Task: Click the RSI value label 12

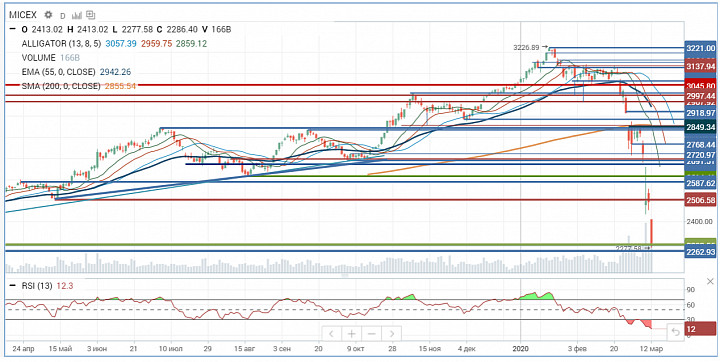Action: click(x=700, y=329)
